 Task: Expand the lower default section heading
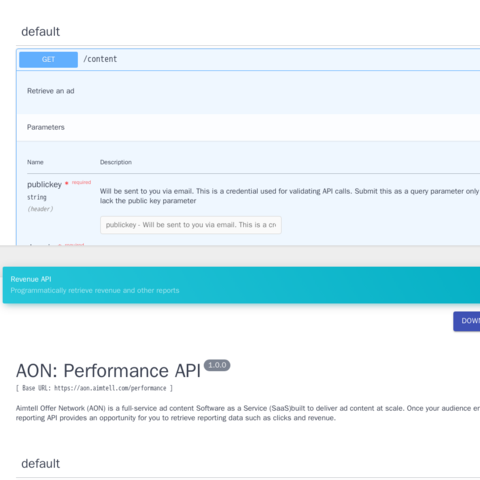click(x=40, y=464)
